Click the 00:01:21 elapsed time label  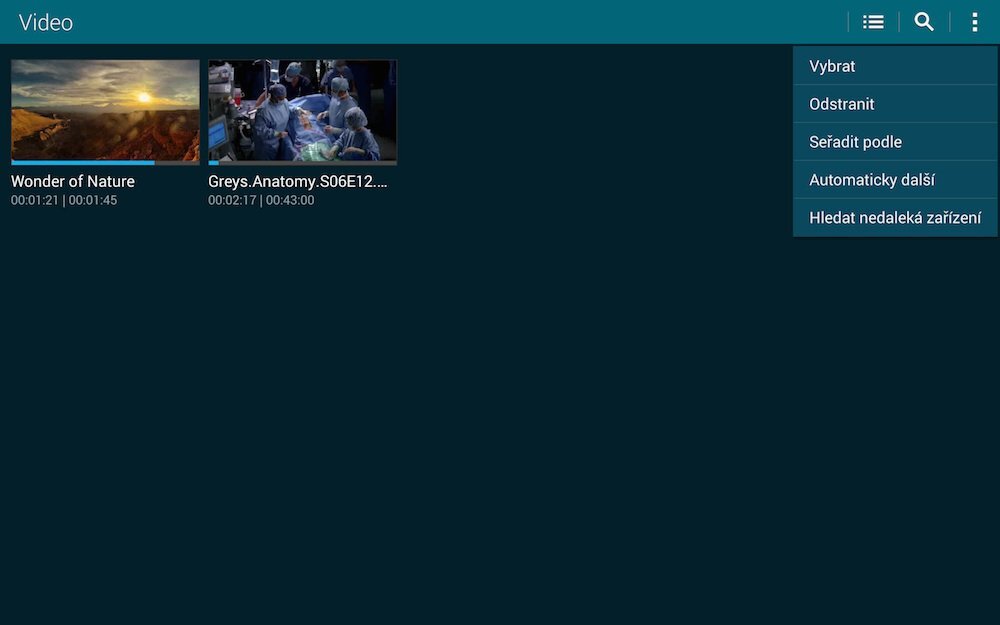(34, 200)
